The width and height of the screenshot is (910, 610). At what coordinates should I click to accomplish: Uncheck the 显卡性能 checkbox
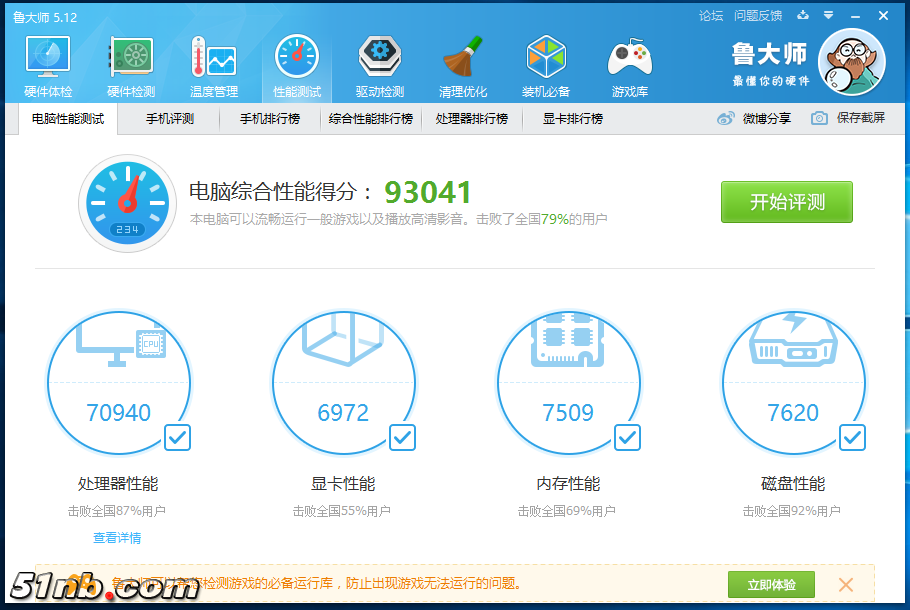click(402, 437)
